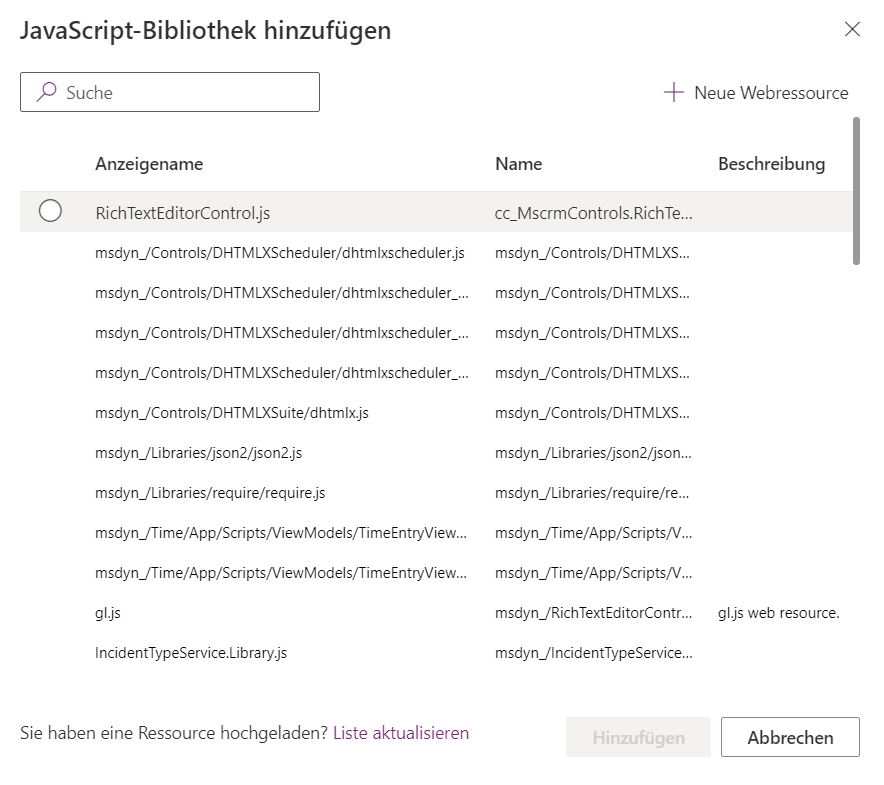Select the RichTextEditorControl.js radio button

click(x=50, y=211)
